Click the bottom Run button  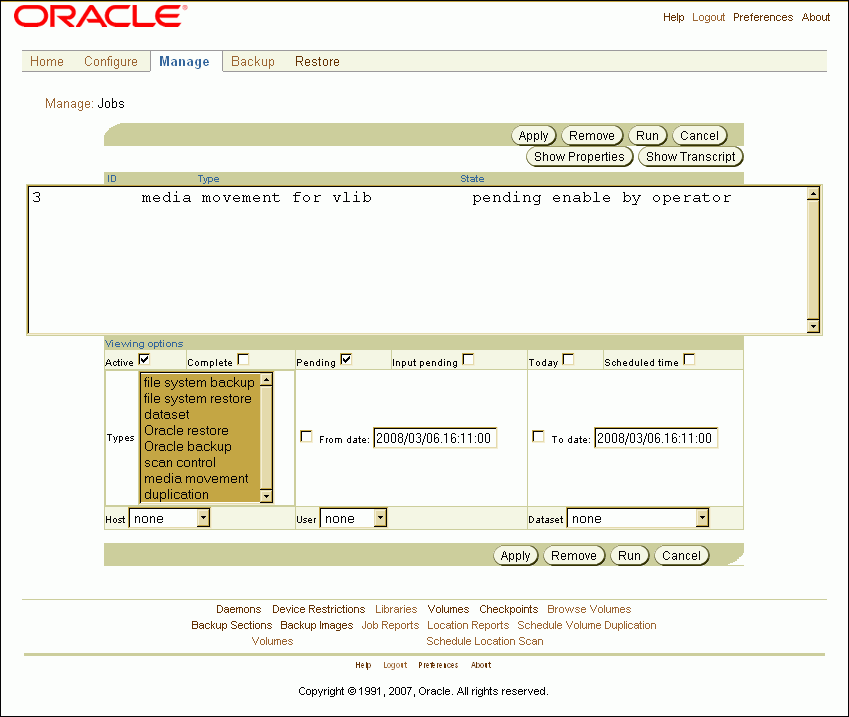630,556
